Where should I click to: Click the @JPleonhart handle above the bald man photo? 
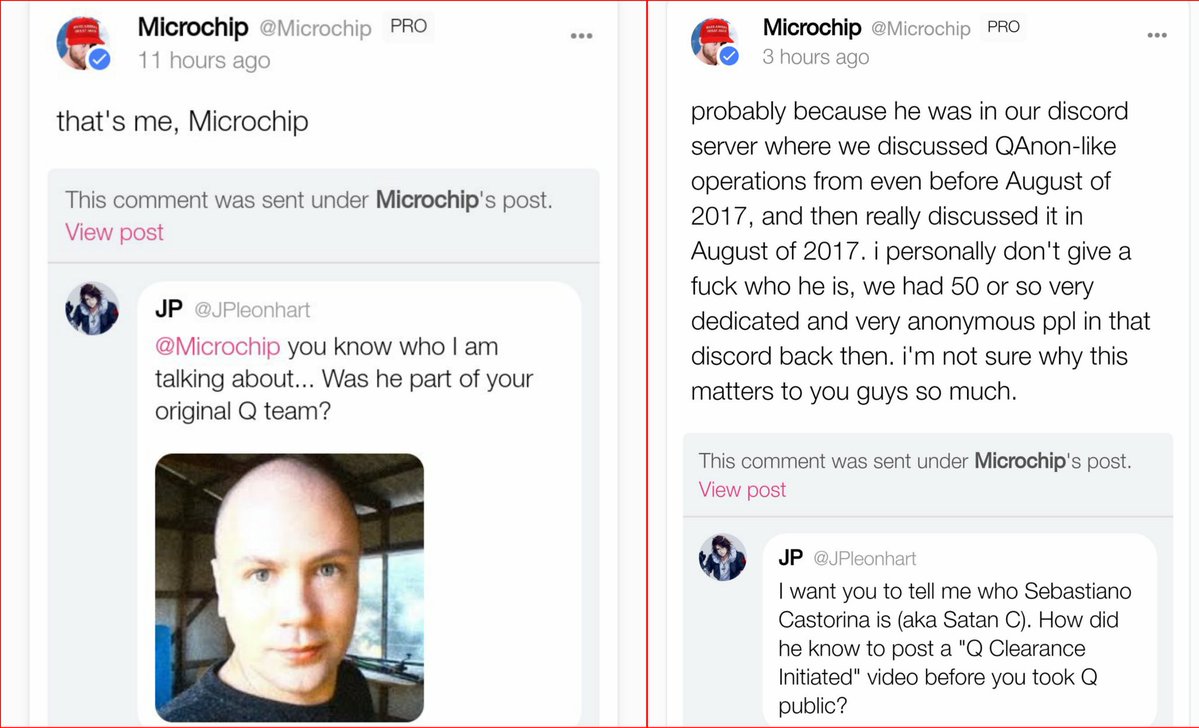252,310
